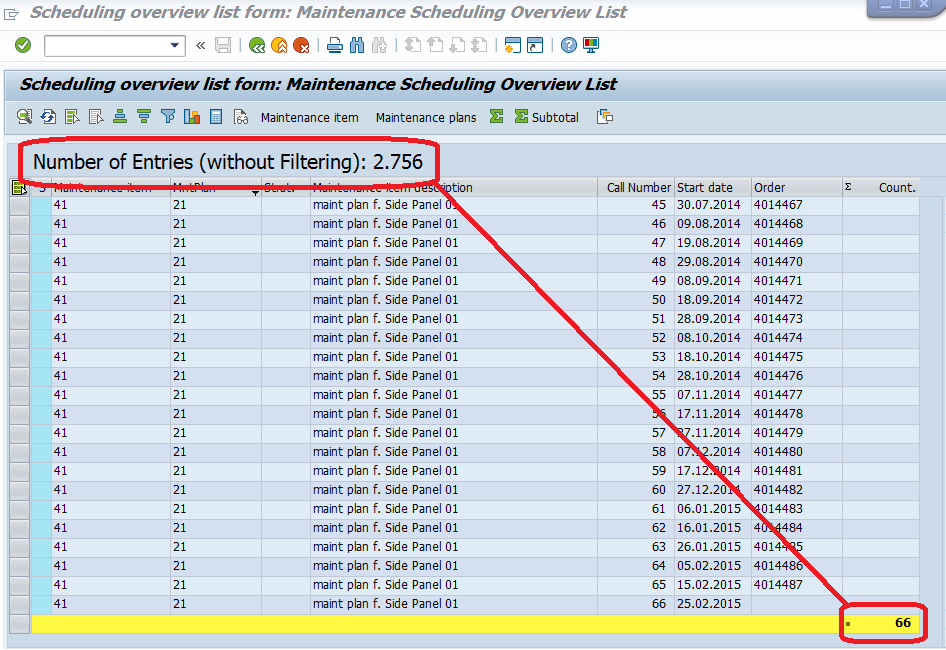
Task: Sort the list in ascending order
Action: click(120, 117)
